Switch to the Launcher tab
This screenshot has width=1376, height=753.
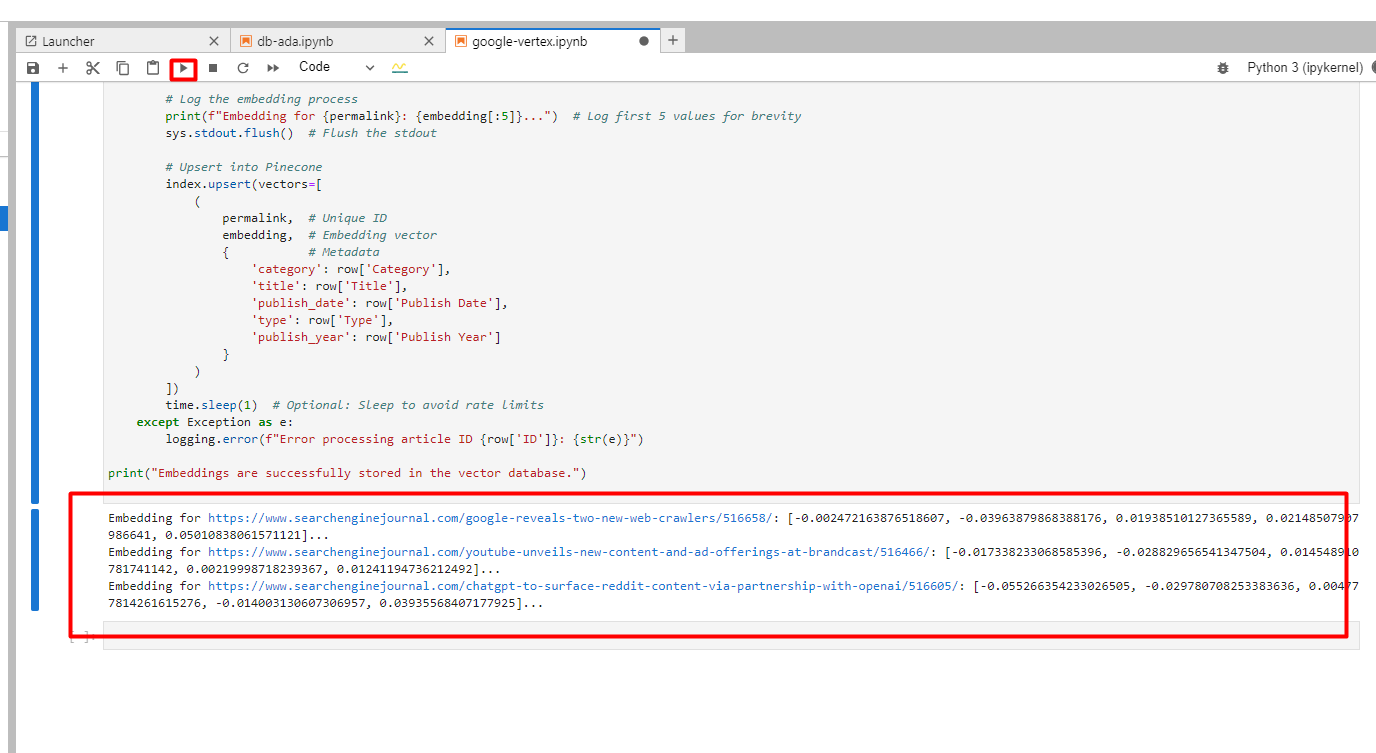click(69, 41)
